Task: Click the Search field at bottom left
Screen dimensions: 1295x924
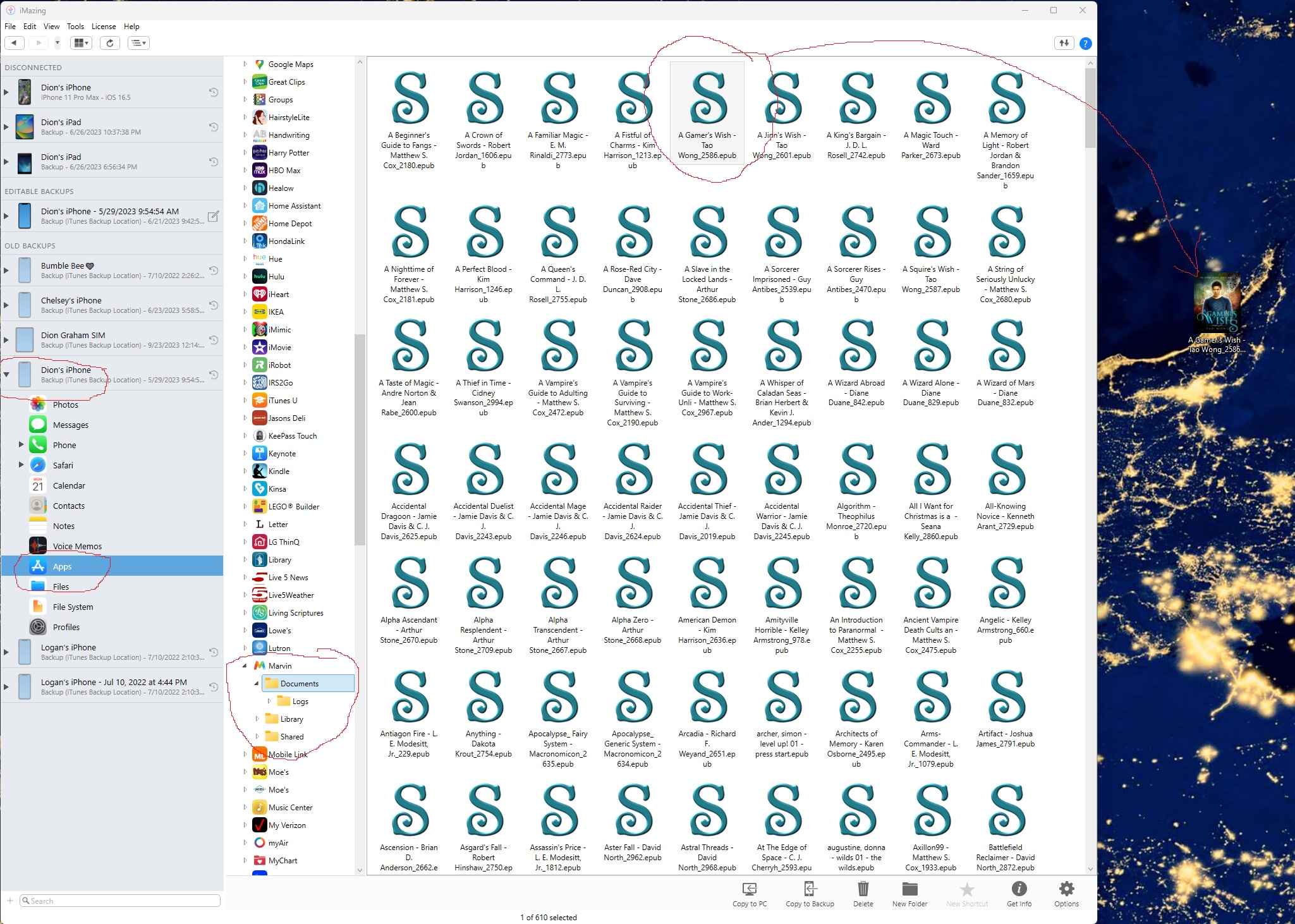Action: click(120, 901)
